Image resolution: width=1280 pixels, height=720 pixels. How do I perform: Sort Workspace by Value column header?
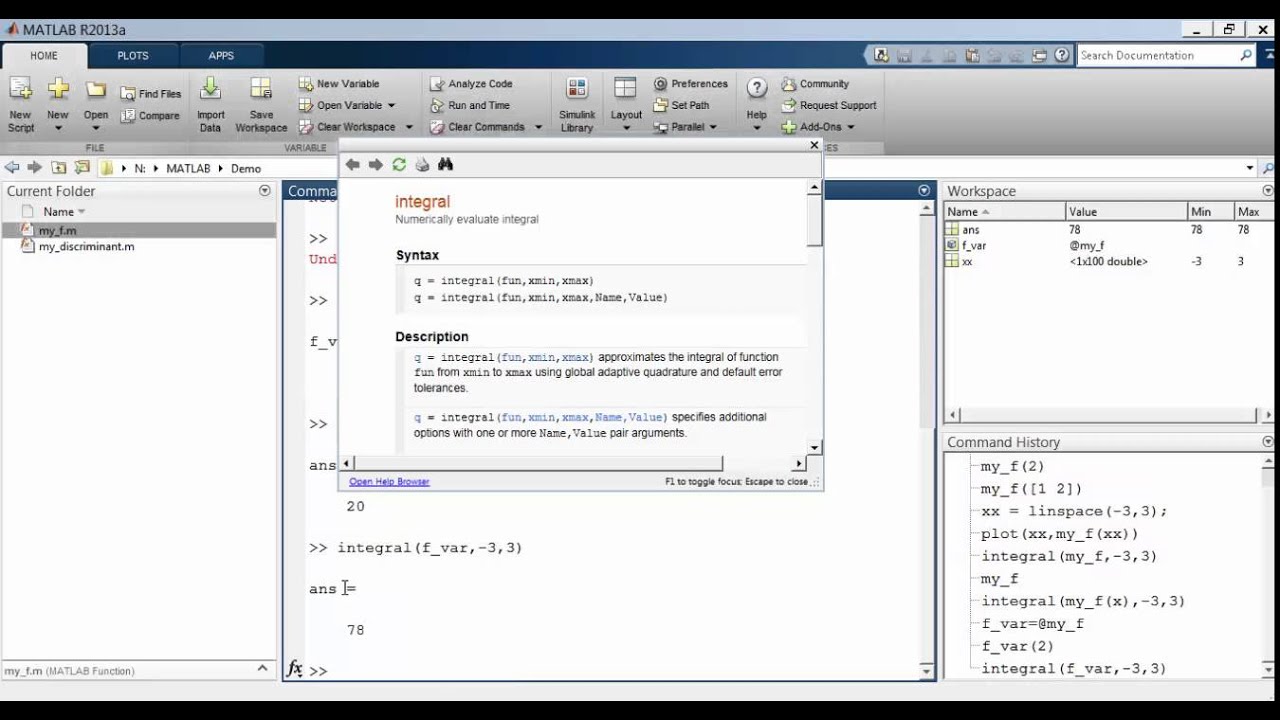pyautogui.click(x=1126, y=211)
